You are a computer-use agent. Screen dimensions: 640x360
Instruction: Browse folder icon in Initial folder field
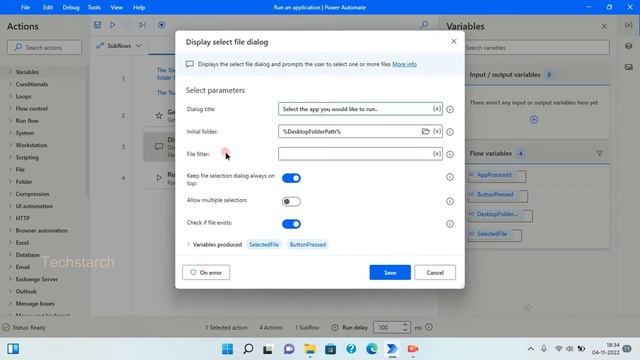425,131
